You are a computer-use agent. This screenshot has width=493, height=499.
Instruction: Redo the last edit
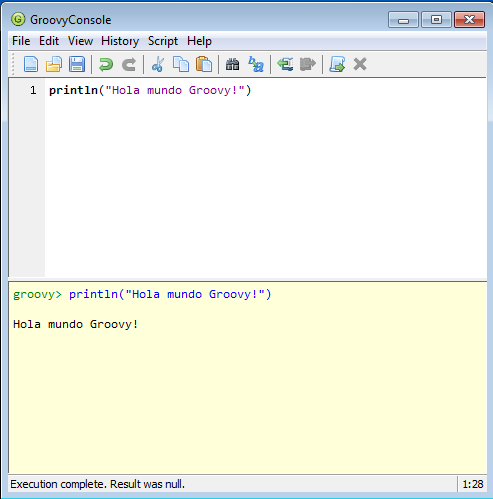coord(129,64)
